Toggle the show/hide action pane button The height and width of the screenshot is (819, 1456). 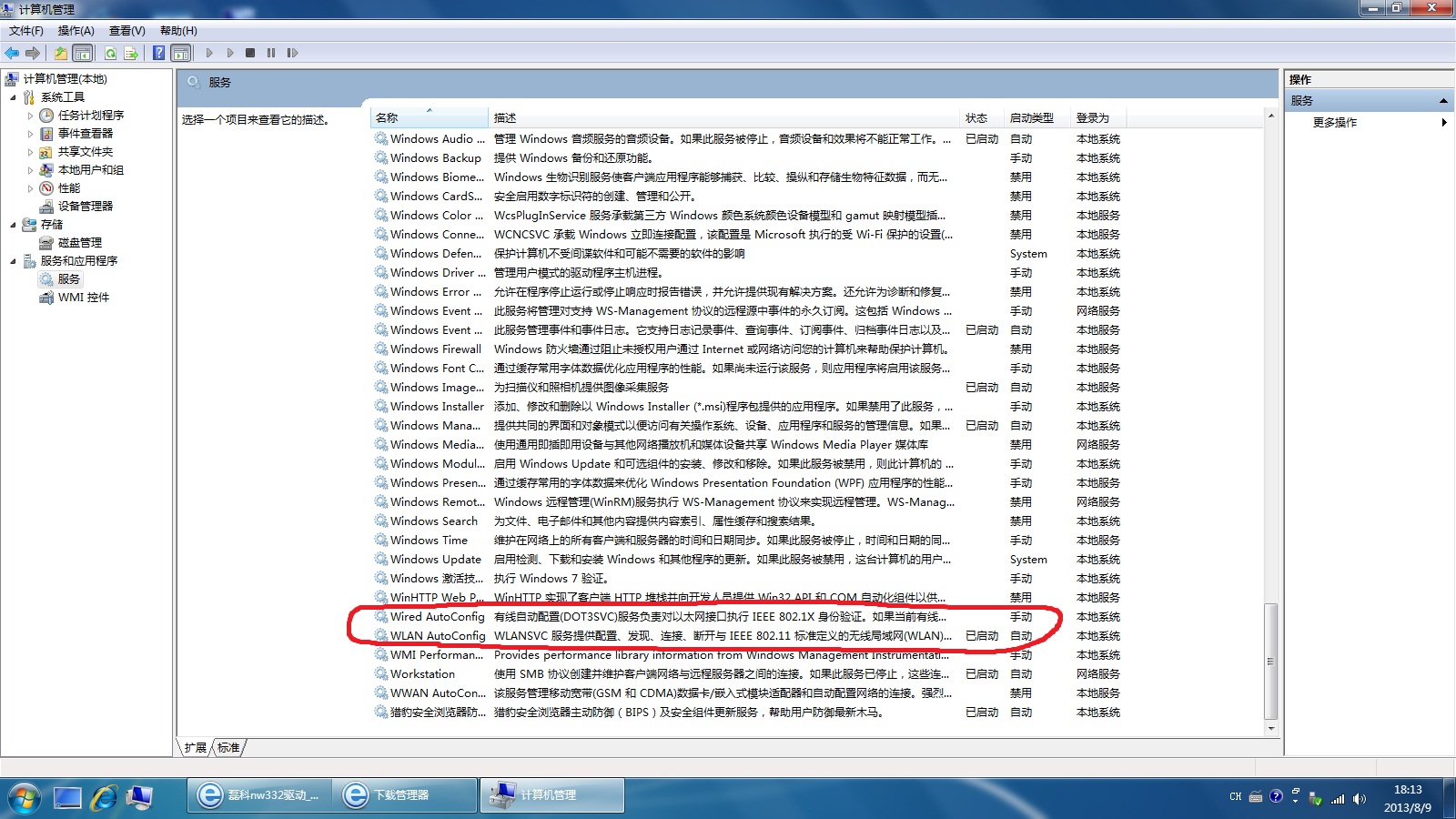[181, 53]
